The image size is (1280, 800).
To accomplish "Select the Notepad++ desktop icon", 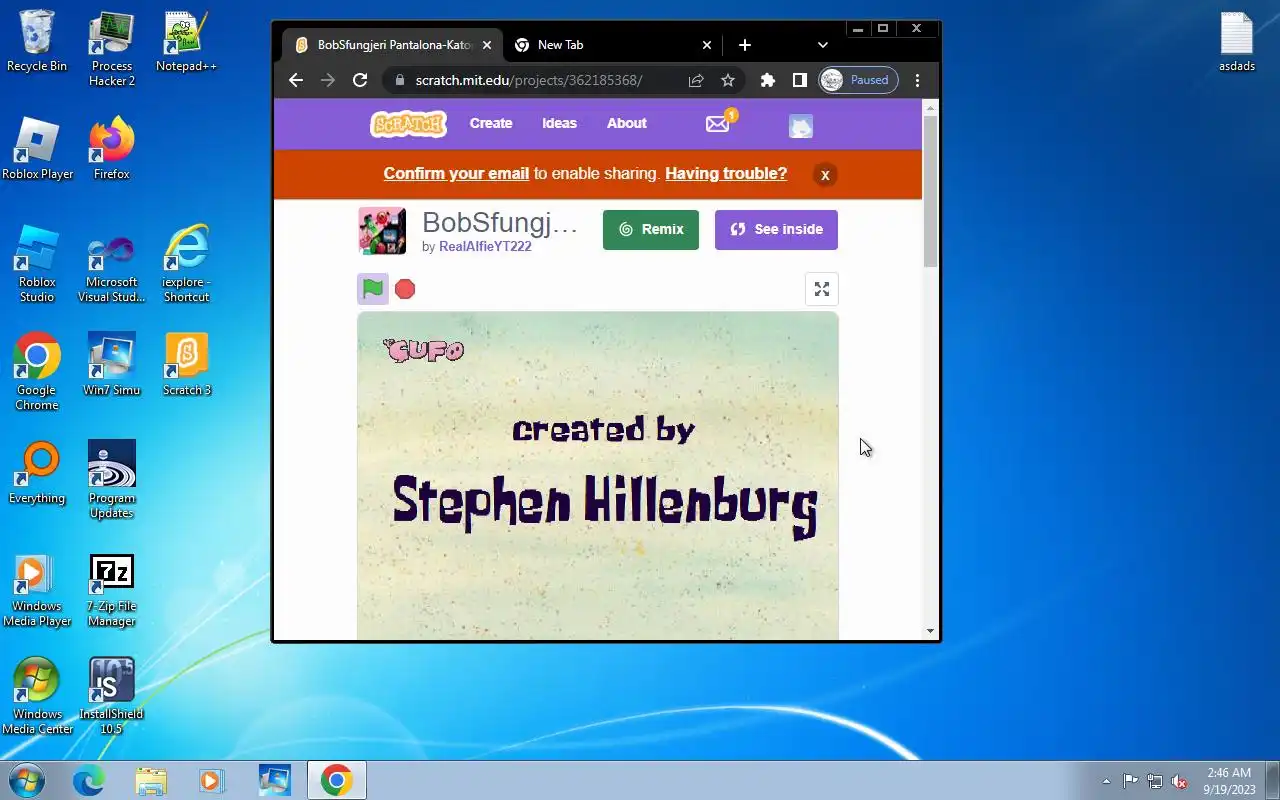I will point(186,41).
